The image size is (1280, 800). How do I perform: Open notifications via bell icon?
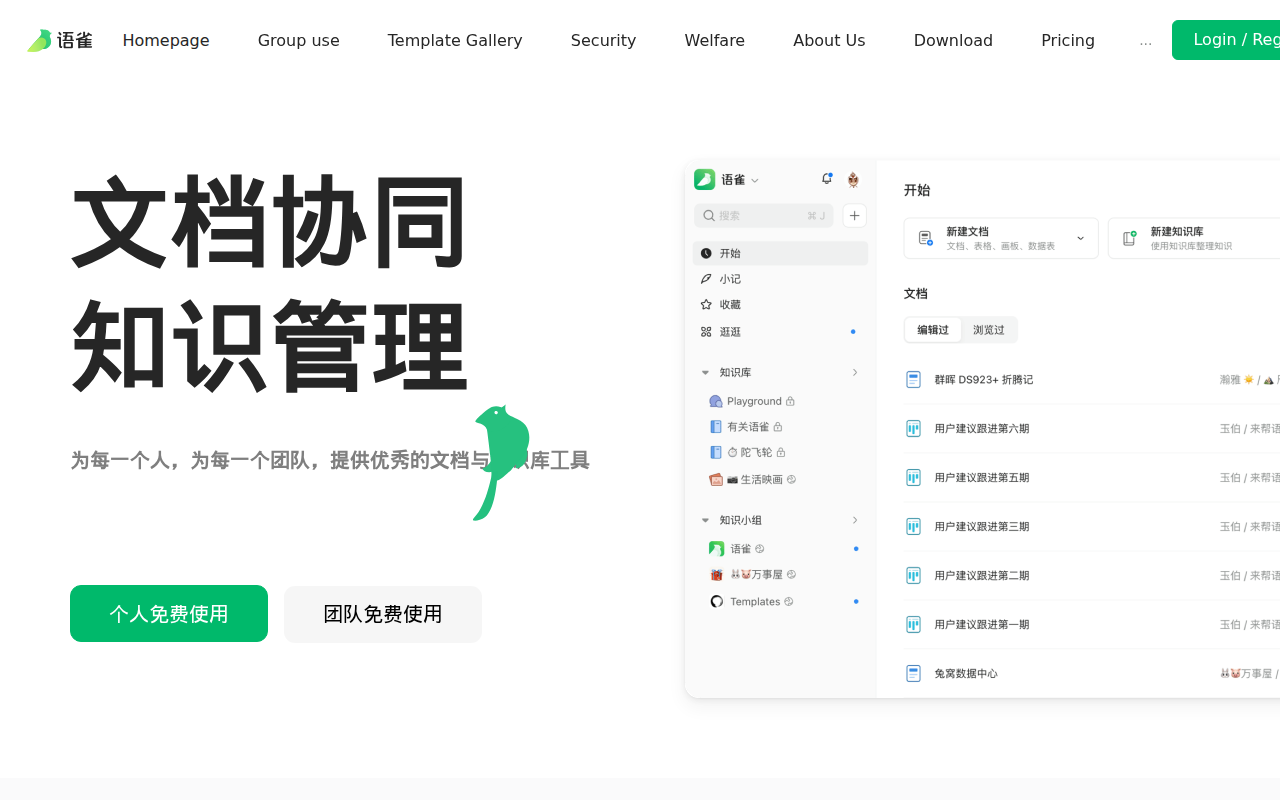click(827, 178)
